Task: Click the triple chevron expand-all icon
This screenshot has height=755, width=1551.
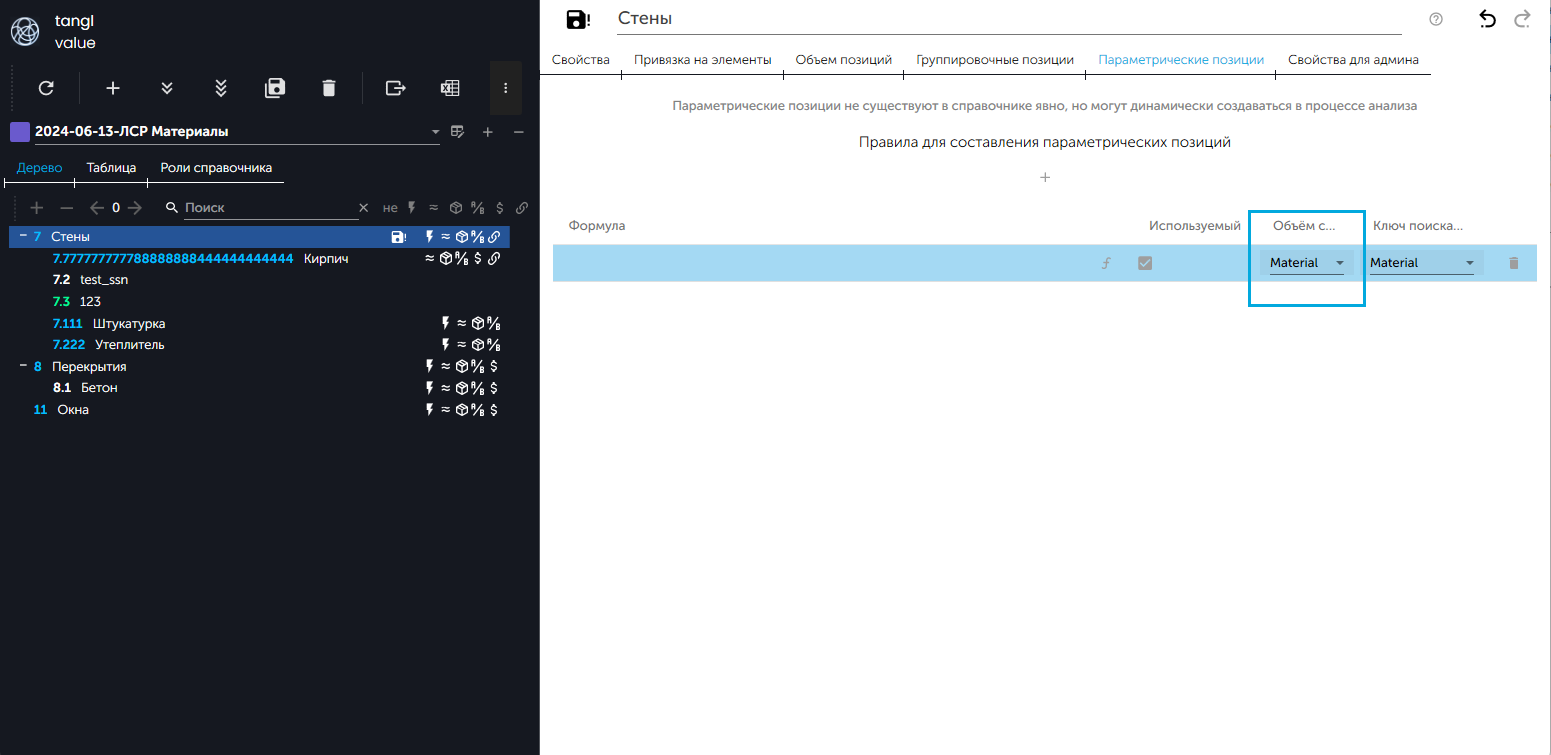Action: [221, 88]
